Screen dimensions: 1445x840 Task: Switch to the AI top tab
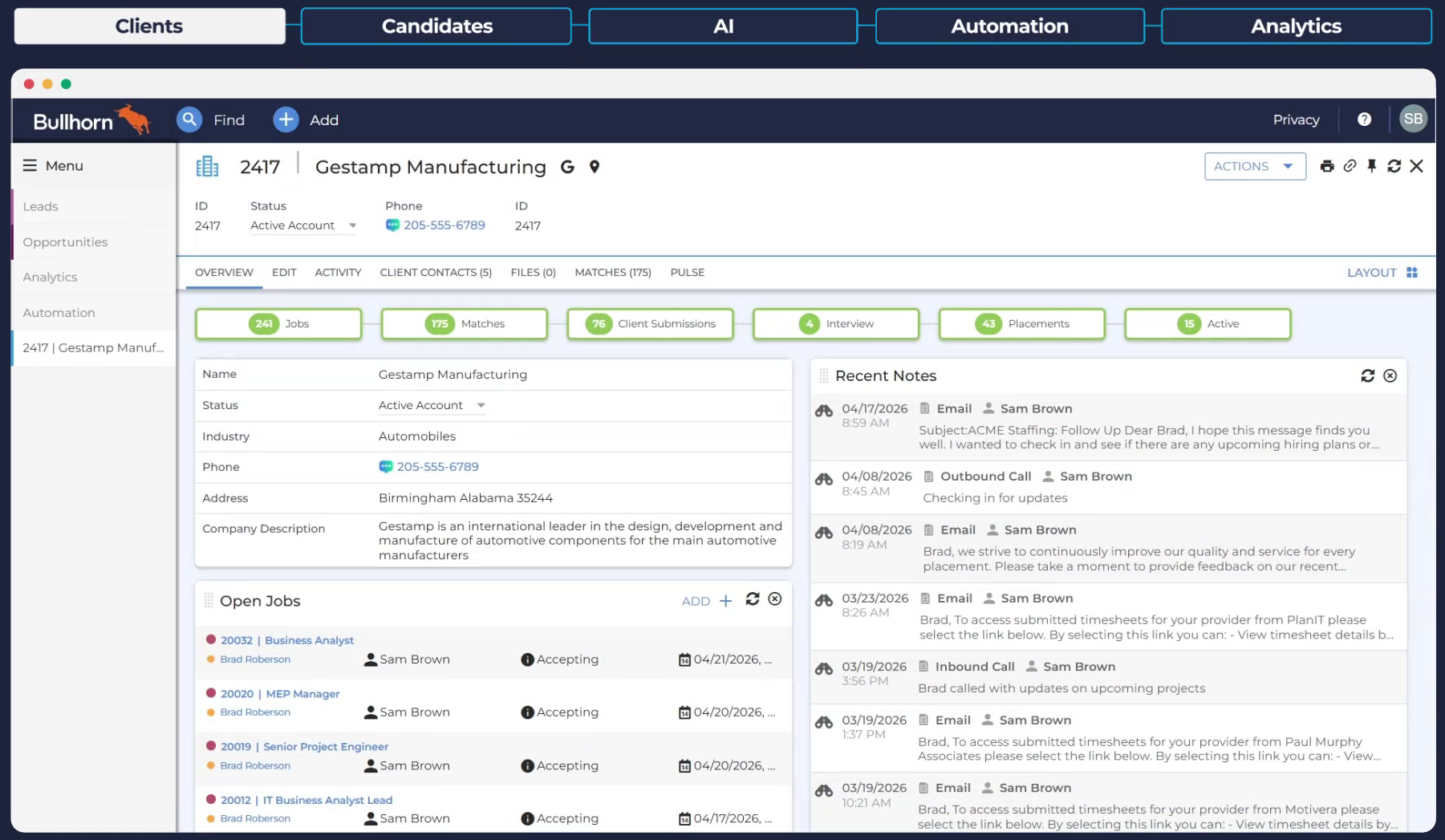coord(723,26)
